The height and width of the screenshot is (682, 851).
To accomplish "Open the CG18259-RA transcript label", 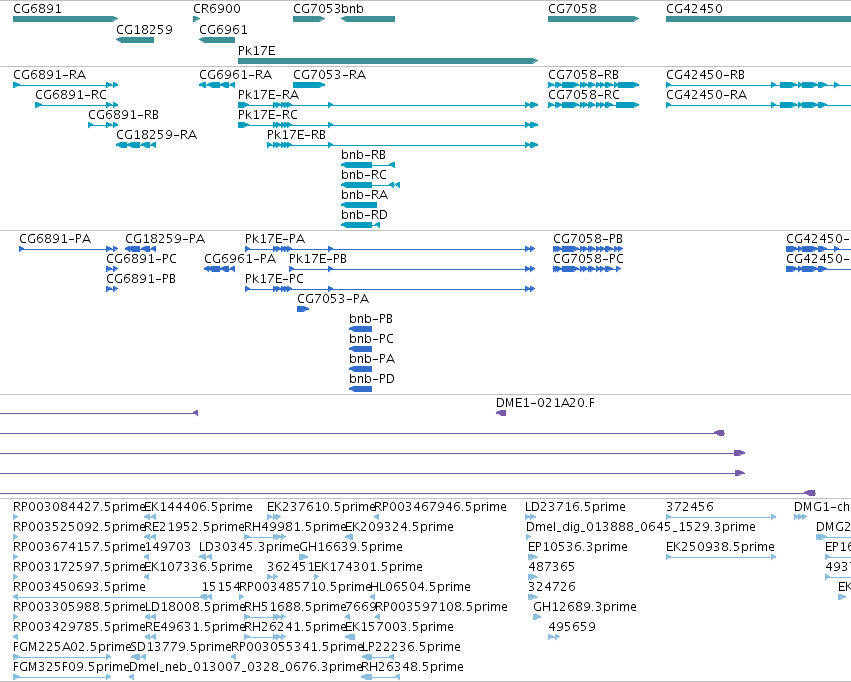I will [x=156, y=135].
